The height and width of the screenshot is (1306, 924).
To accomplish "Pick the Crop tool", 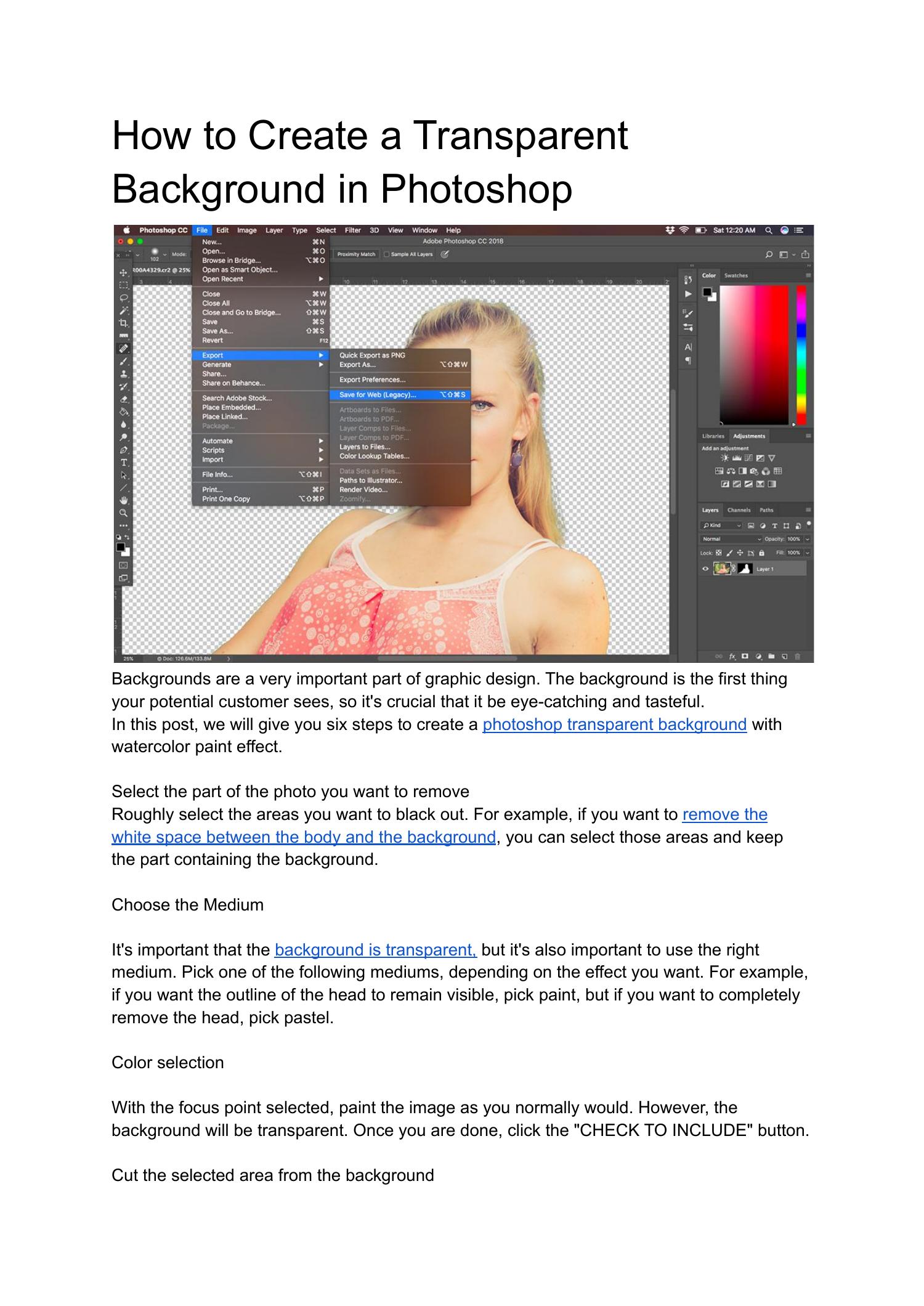I will pos(123,323).
